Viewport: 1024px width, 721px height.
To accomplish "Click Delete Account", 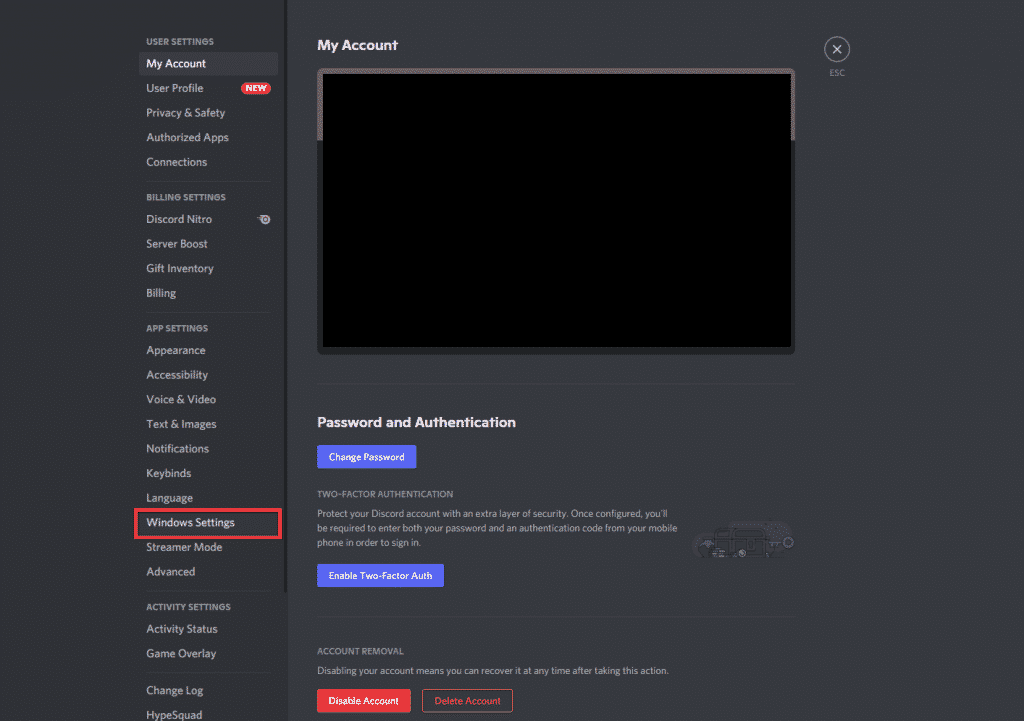I will point(467,700).
